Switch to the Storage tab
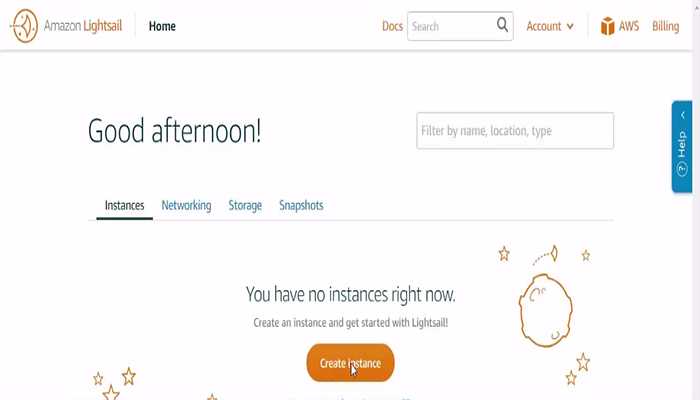Screen dimensions: 700x400 (245, 205)
